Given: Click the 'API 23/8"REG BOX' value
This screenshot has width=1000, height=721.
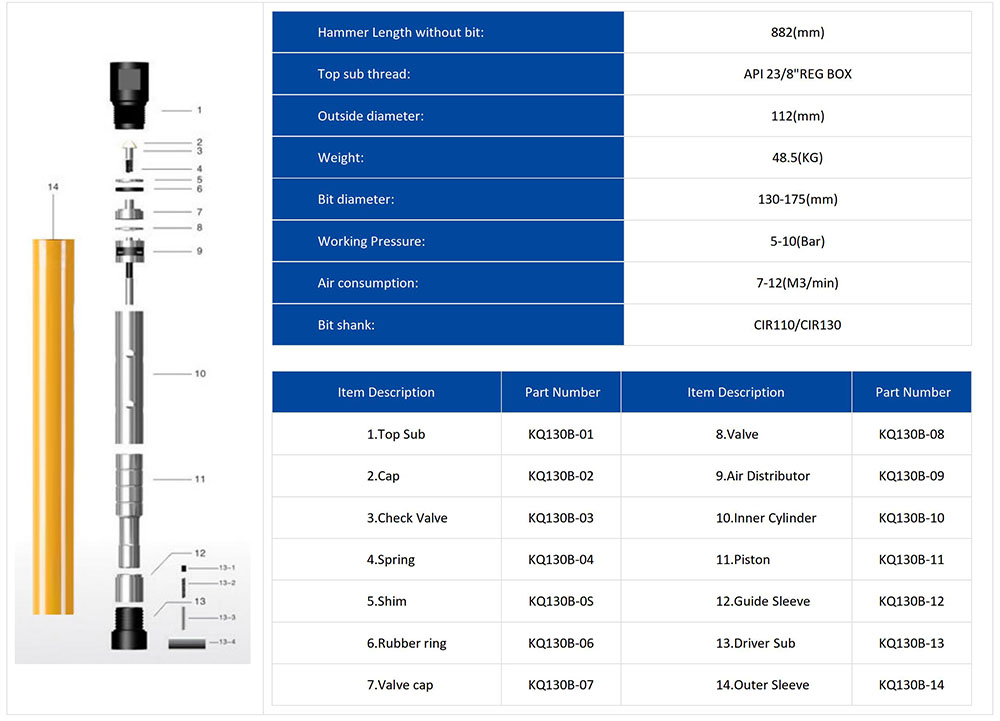Looking at the screenshot, I should click(797, 75).
